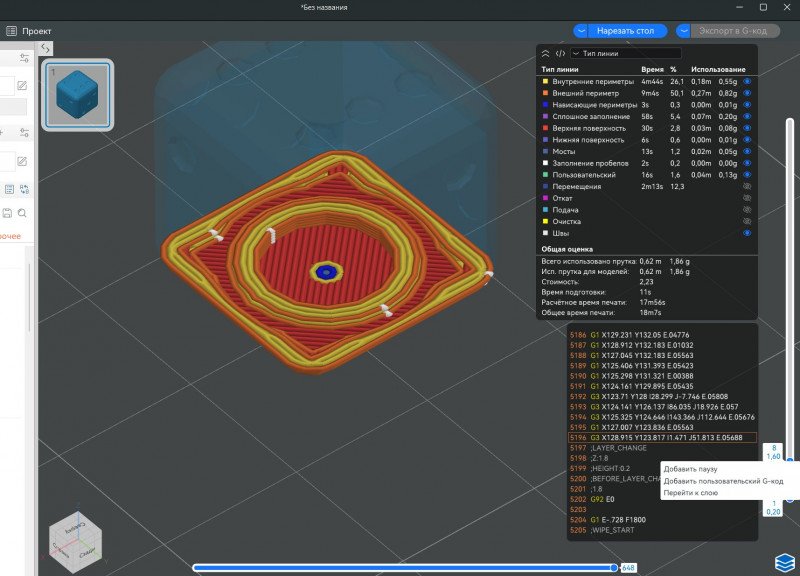Click the orientation view cube
Screen dimensions: 800x576
point(74,541)
